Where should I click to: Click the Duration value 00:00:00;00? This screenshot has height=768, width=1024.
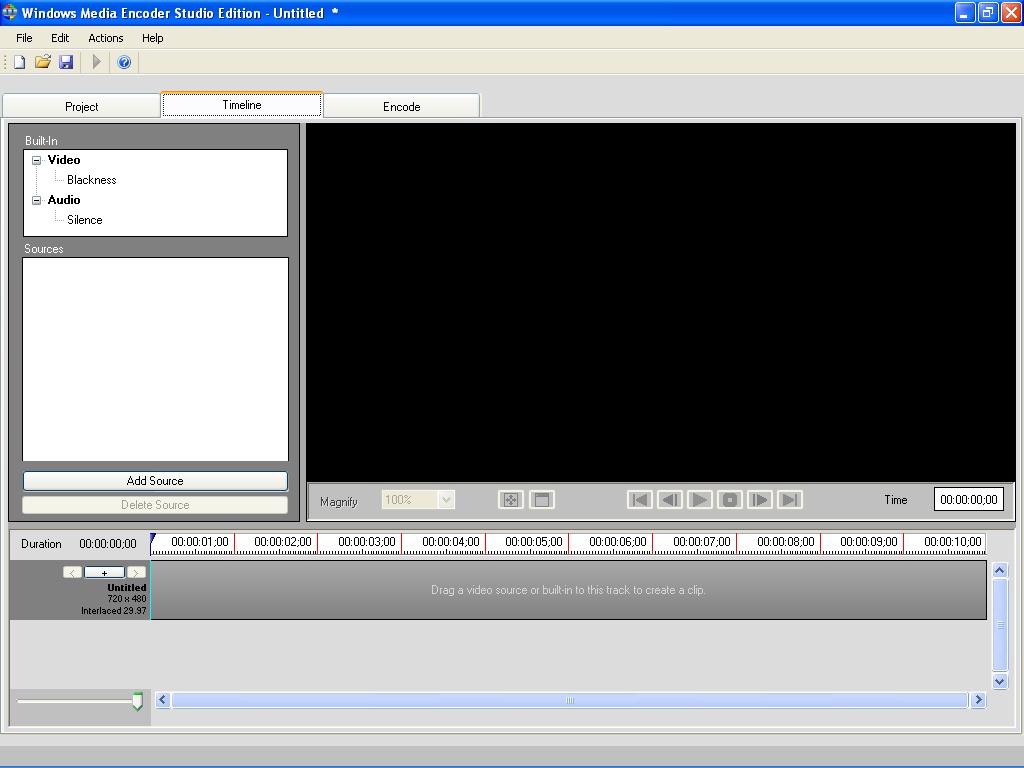click(108, 544)
